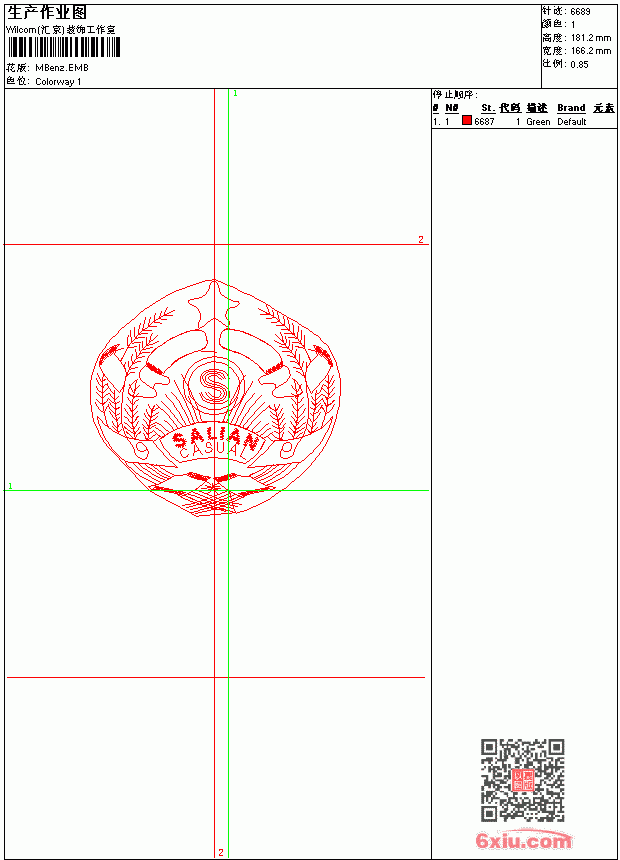This screenshot has width=620, height=860.
Task: Click the Brand column header
Action: (x=571, y=108)
